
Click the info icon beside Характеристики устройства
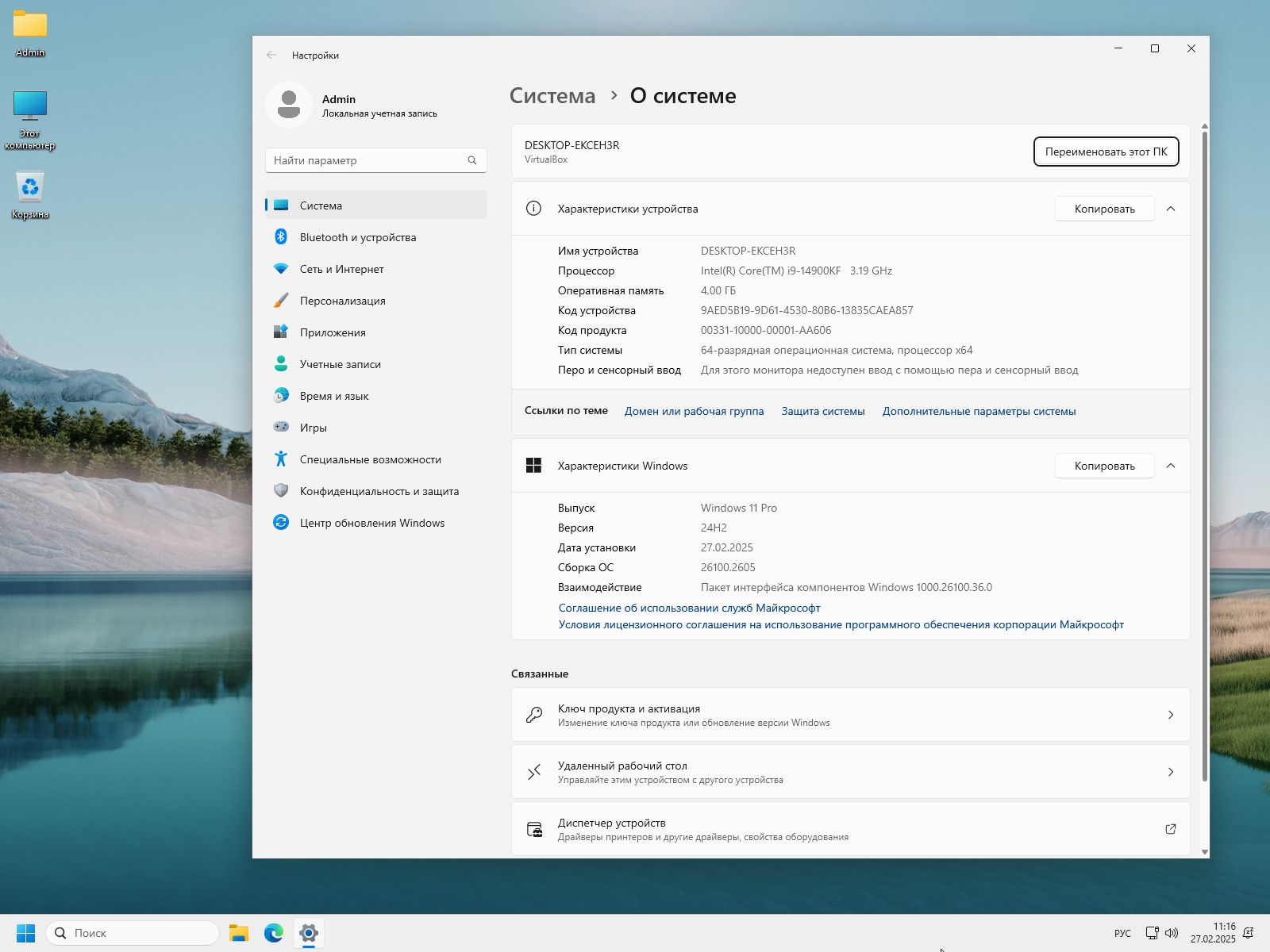pyautogui.click(x=534, y=209)
